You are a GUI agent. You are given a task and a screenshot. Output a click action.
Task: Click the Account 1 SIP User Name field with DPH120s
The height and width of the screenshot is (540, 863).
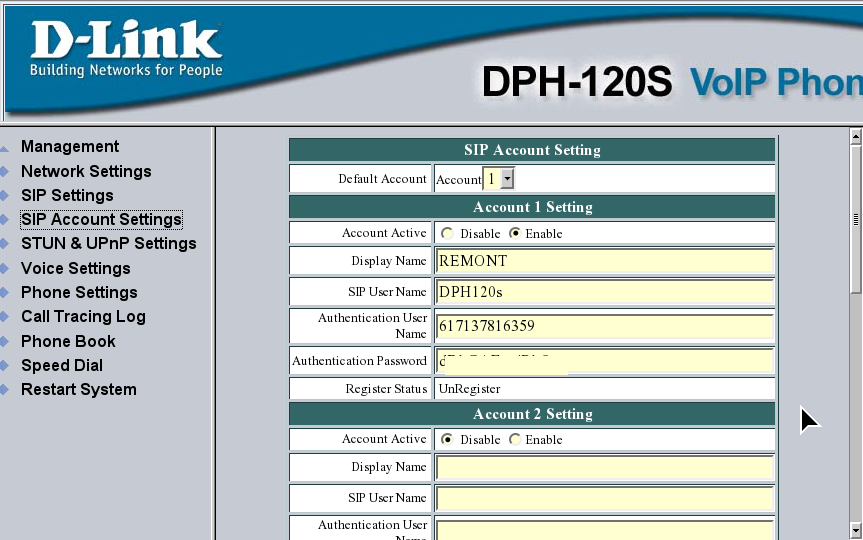(605, 292)
